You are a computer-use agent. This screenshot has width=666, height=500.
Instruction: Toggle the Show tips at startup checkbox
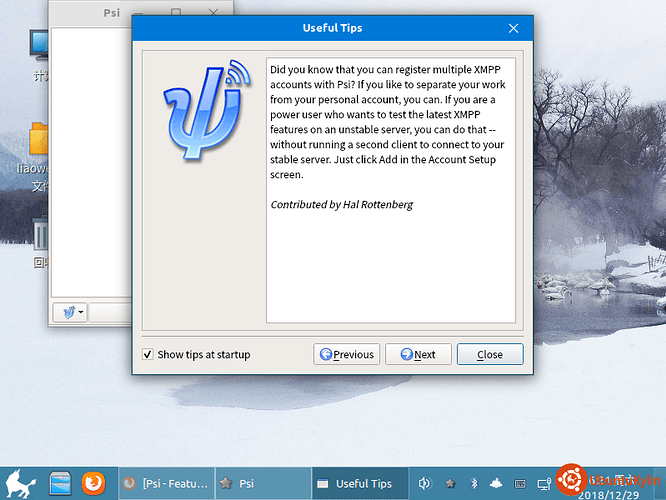[147, 354]
